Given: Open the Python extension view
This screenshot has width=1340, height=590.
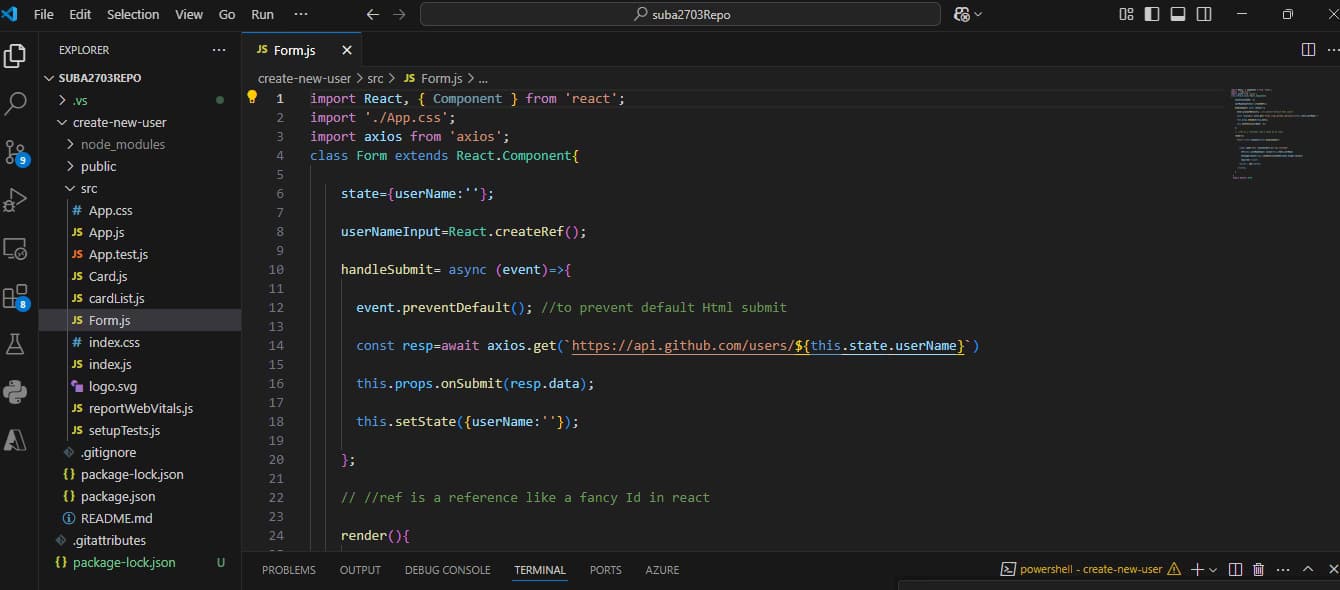Looking at the screenshot, I should pyautogui.click(x=15, y=391).
